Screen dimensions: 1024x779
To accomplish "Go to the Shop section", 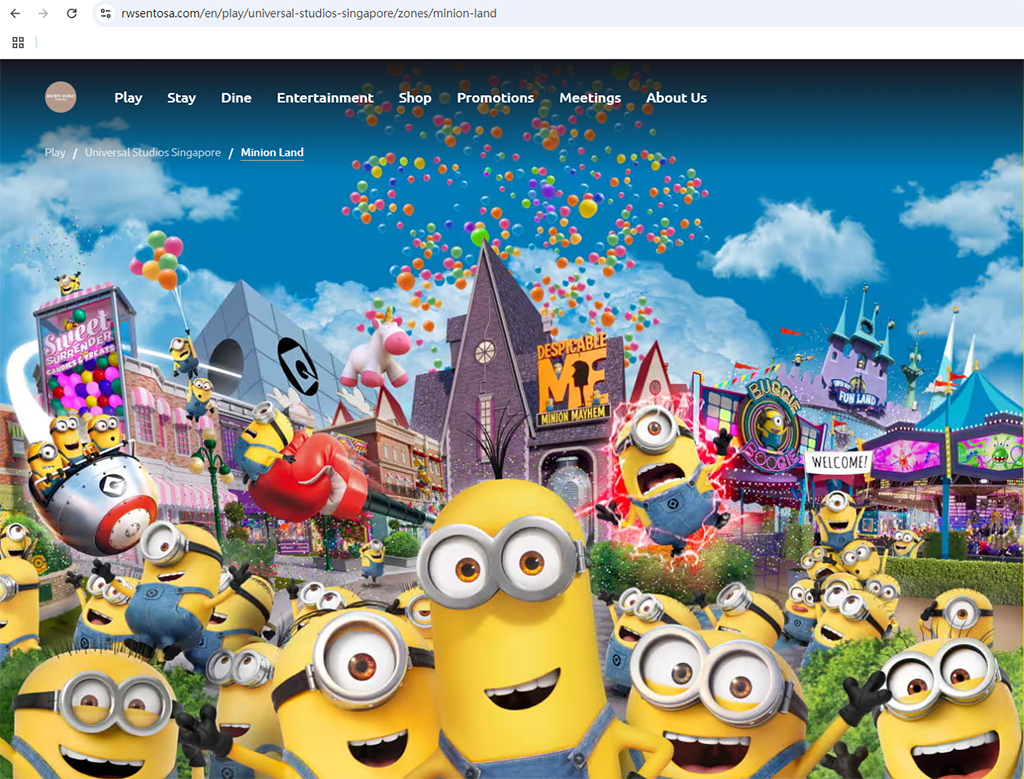I will click(x=414, y=98).
